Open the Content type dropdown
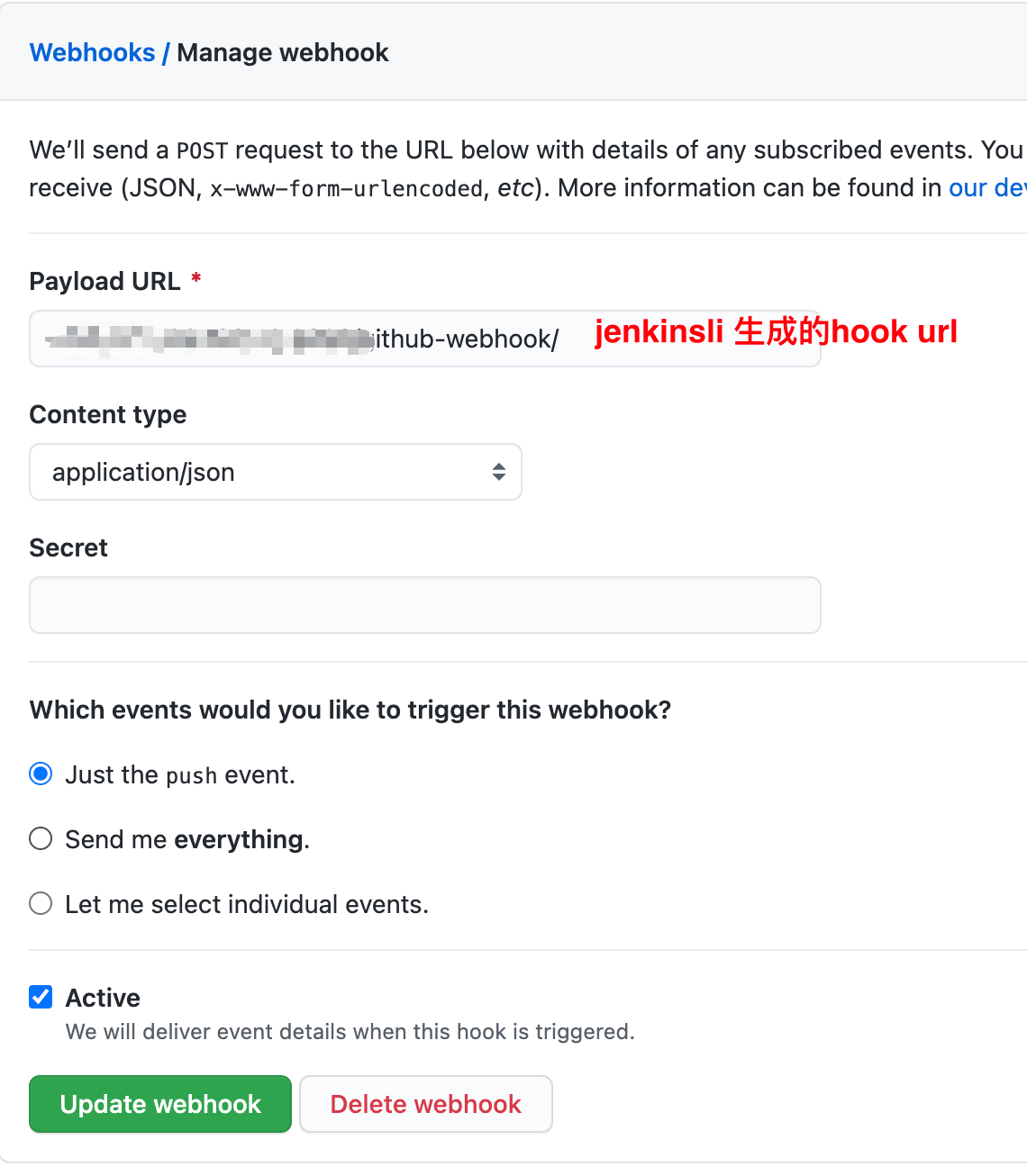Screen dimensions: 1027x1176 (x=275, y=472)
